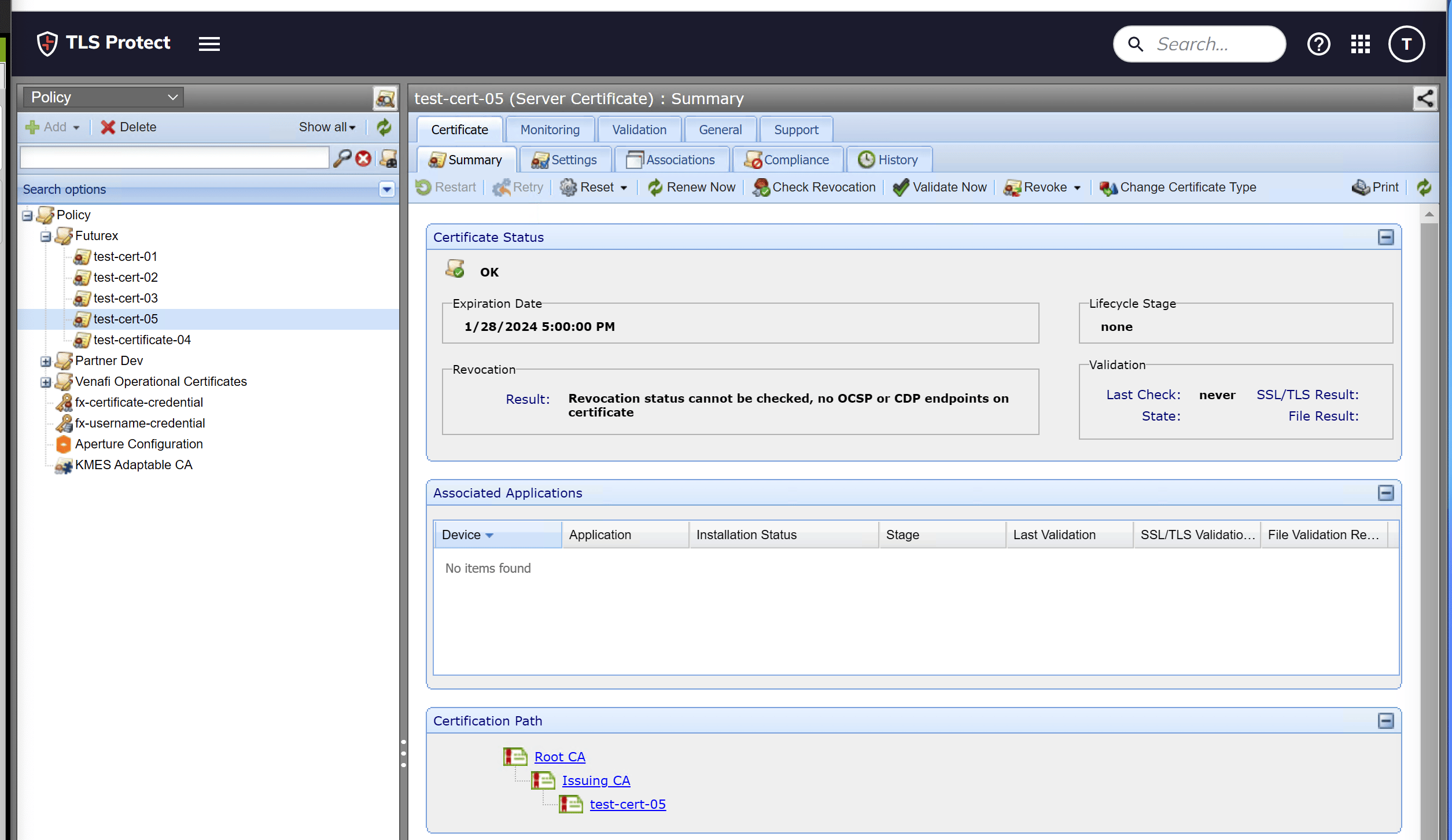Delete the selected policy object
Image resolution: width=1452 pixels, height=840 pixels.
click(x=128, y=127)
